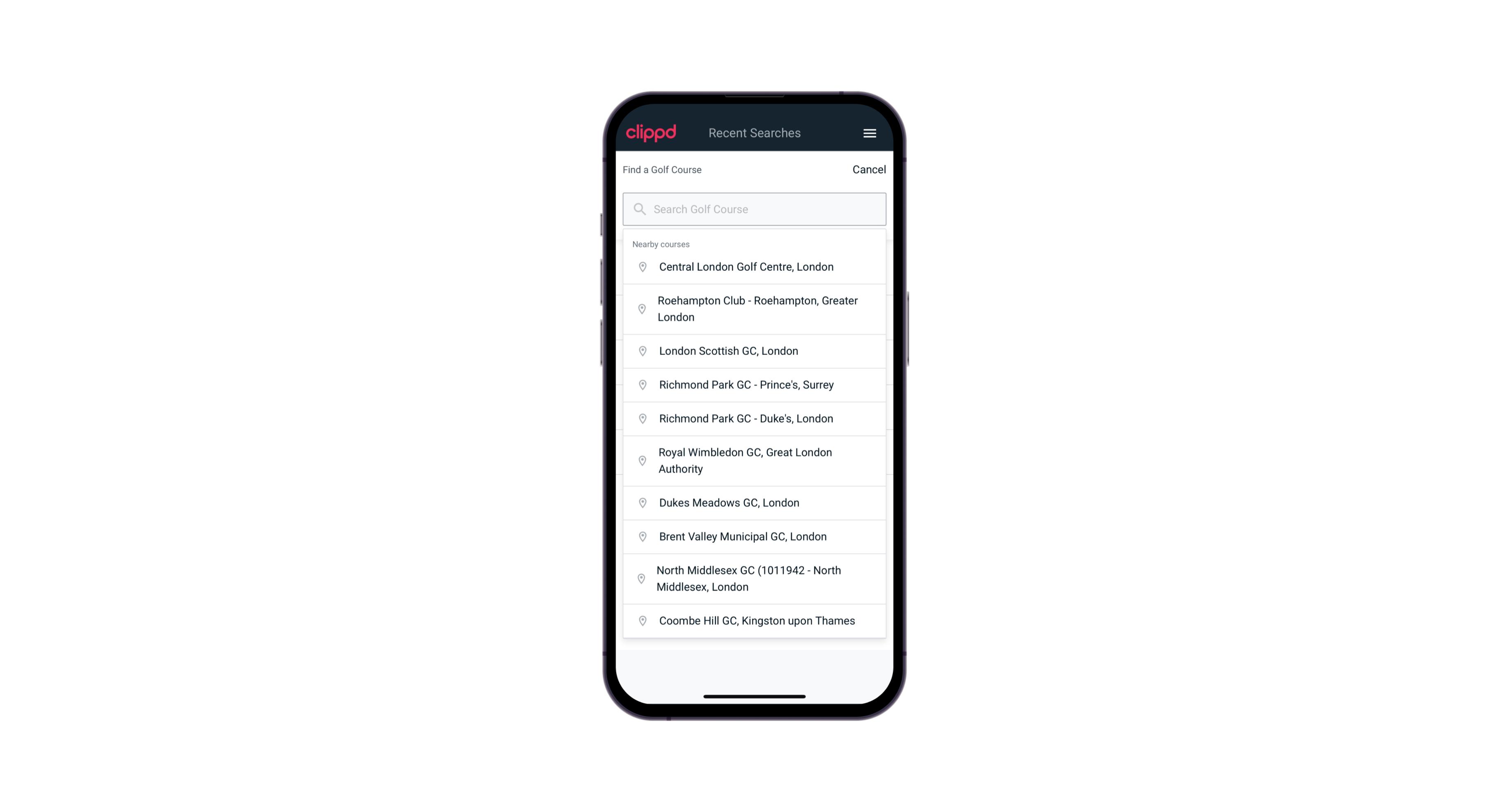Click the Search Golf Course input field
This screenshot has height=812, width=1510.
755,208
